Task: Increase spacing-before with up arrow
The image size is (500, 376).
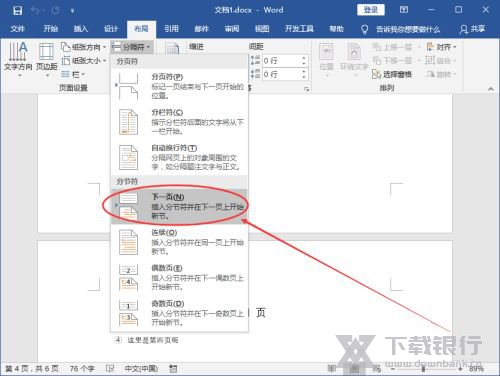Action: 304,58
